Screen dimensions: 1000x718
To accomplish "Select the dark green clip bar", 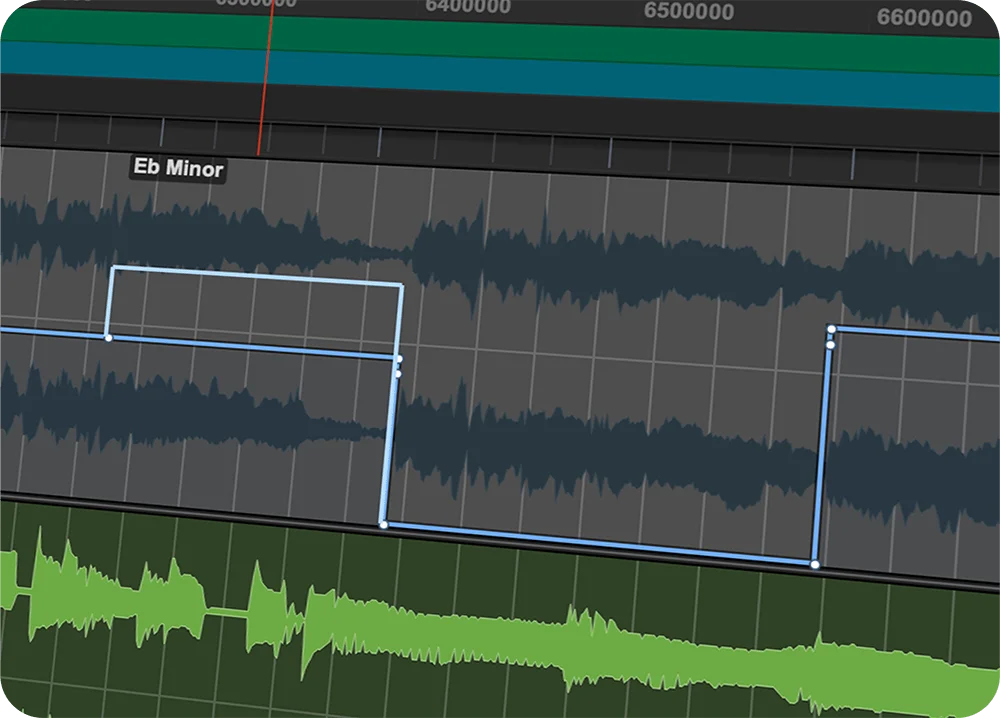I will click(x=500, y=40).
